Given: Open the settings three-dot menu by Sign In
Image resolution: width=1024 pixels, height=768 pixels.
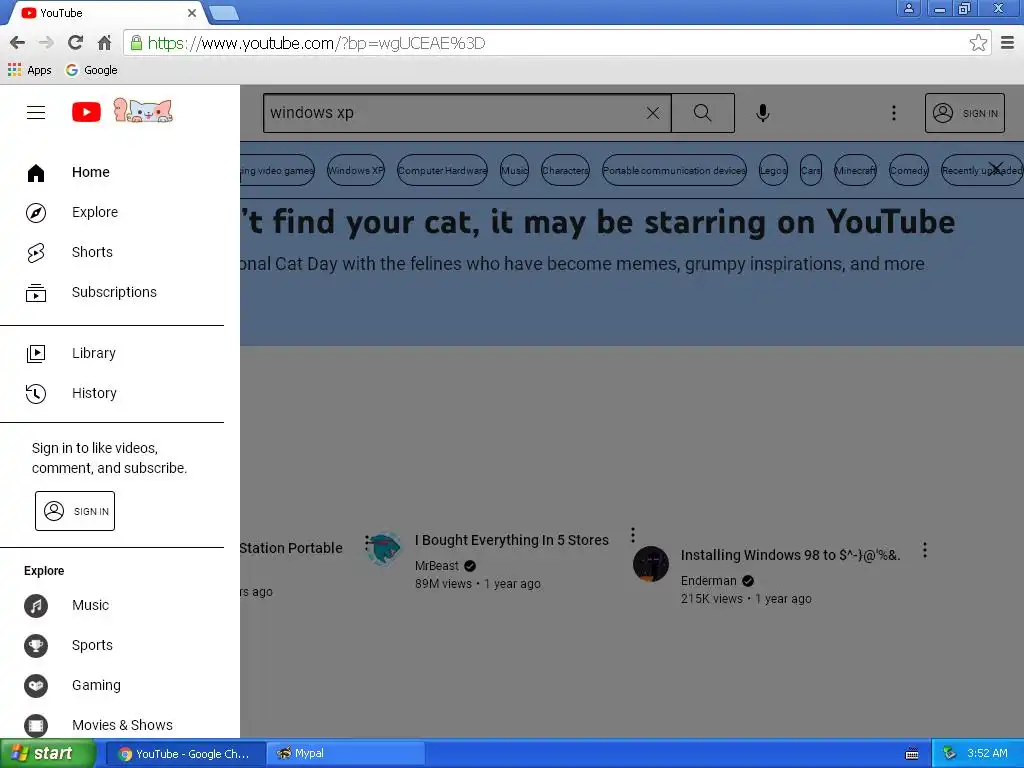Looking at the screenshot, I should 894,113.
